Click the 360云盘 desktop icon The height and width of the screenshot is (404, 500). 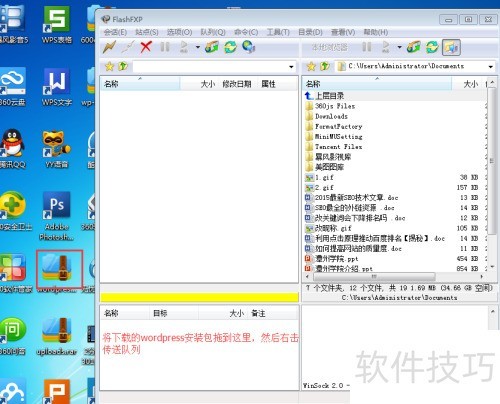click(x=13, y=87)
